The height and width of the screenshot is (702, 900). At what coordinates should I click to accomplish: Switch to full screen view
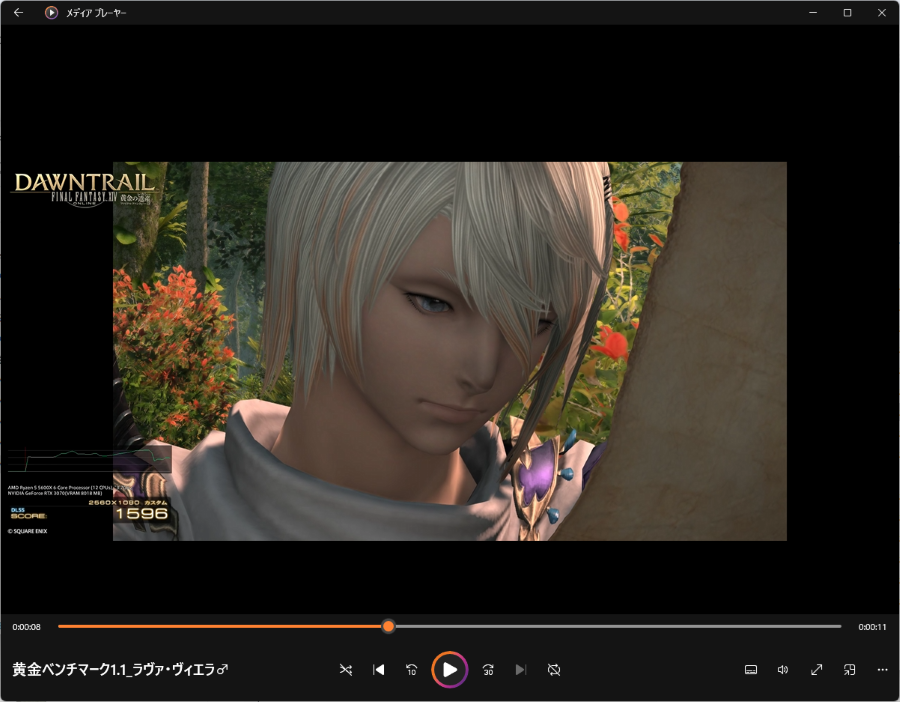point(816,669)
